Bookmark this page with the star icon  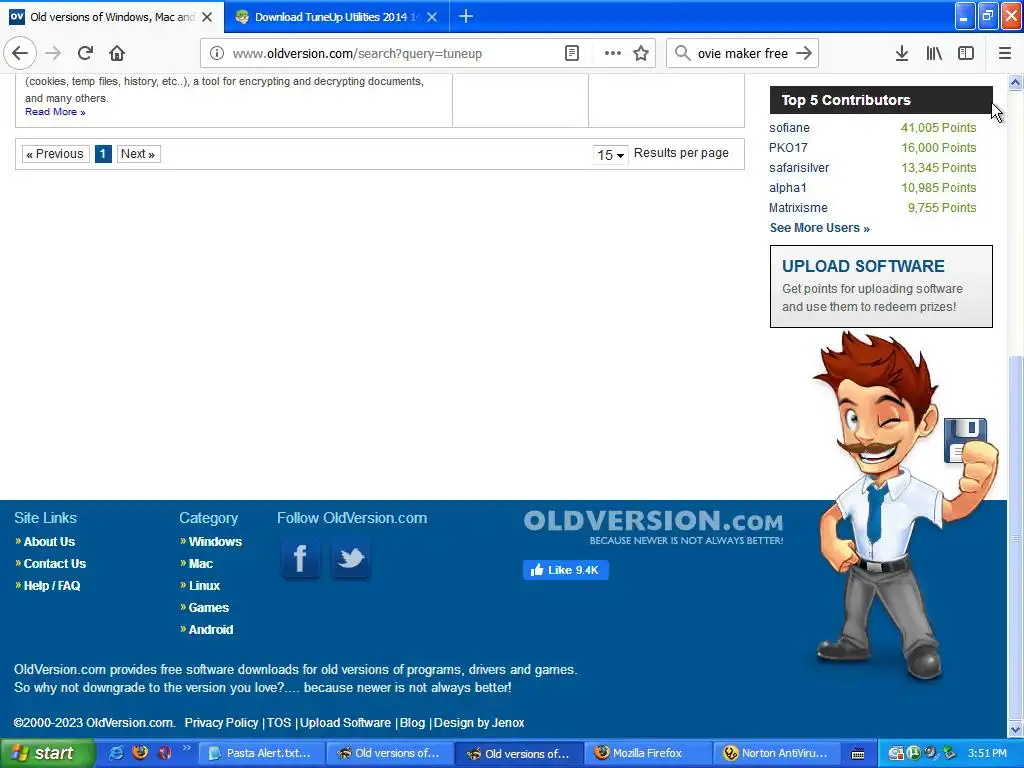[641, 53]
